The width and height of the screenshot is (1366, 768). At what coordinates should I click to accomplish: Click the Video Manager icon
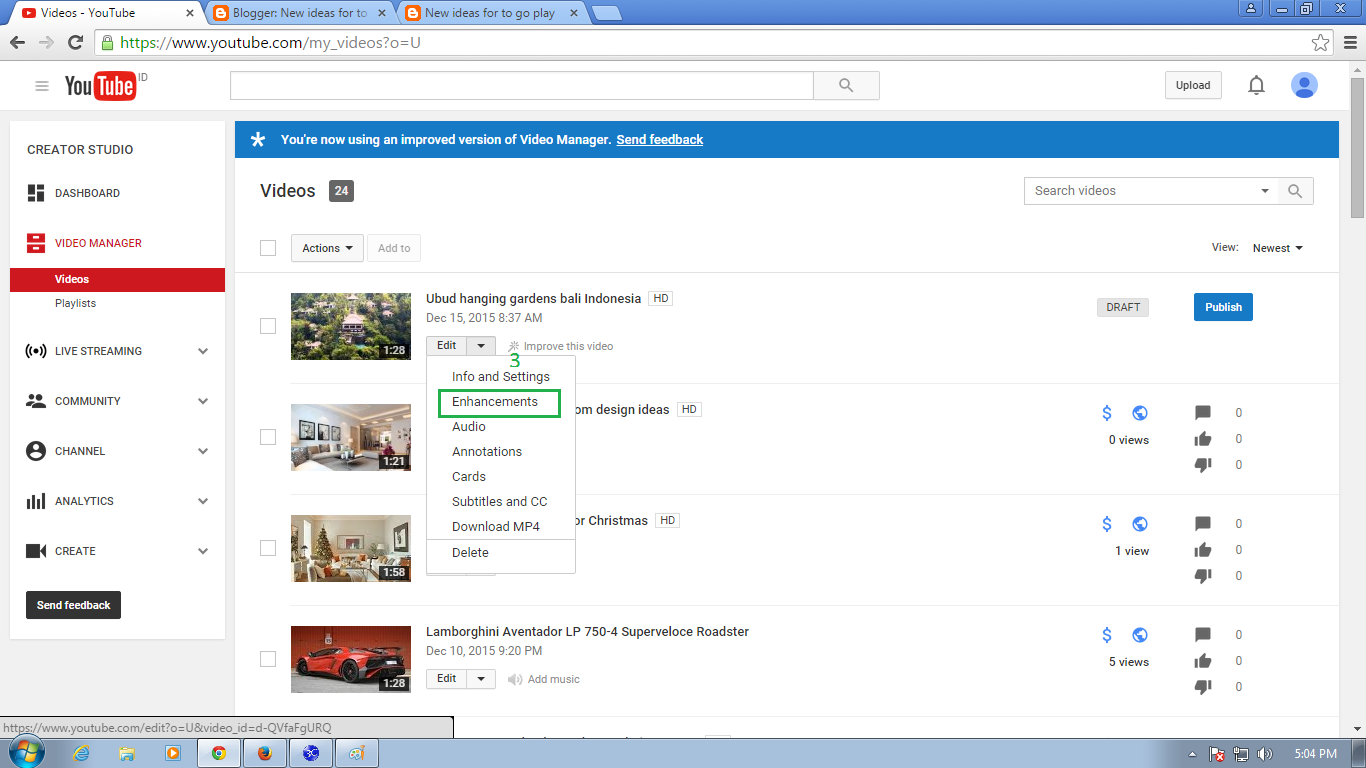(36, 243)
